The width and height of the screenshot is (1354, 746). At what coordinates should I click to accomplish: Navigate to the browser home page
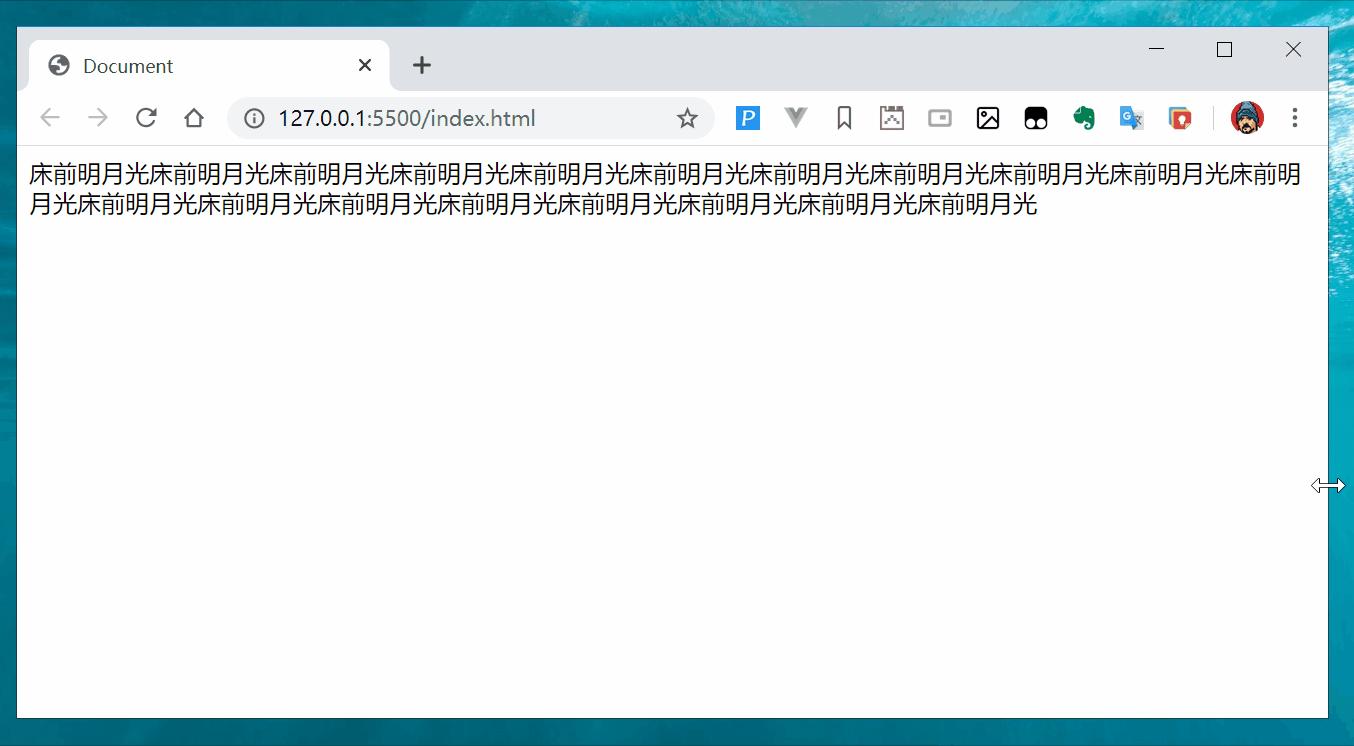tap(194, 117)
